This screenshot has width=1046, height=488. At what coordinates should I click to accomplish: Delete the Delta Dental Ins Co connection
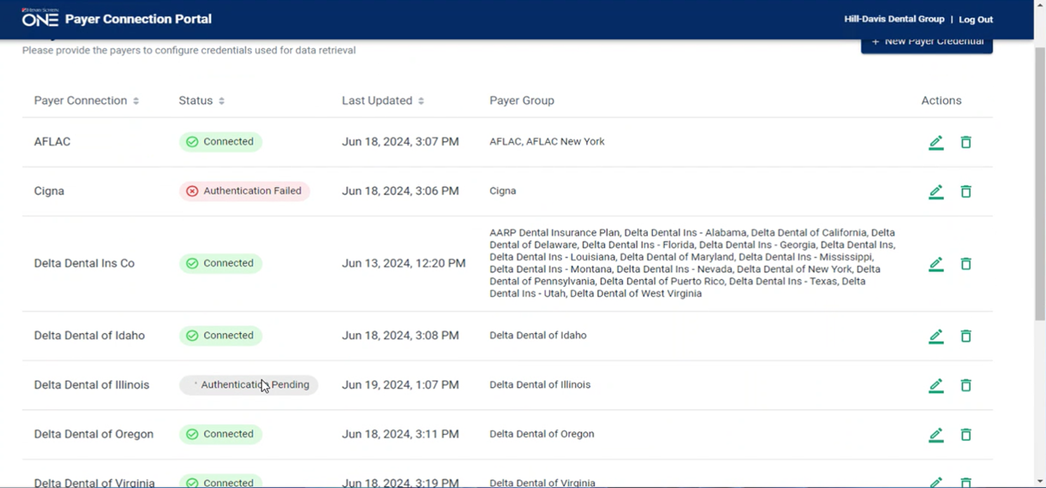965,263
